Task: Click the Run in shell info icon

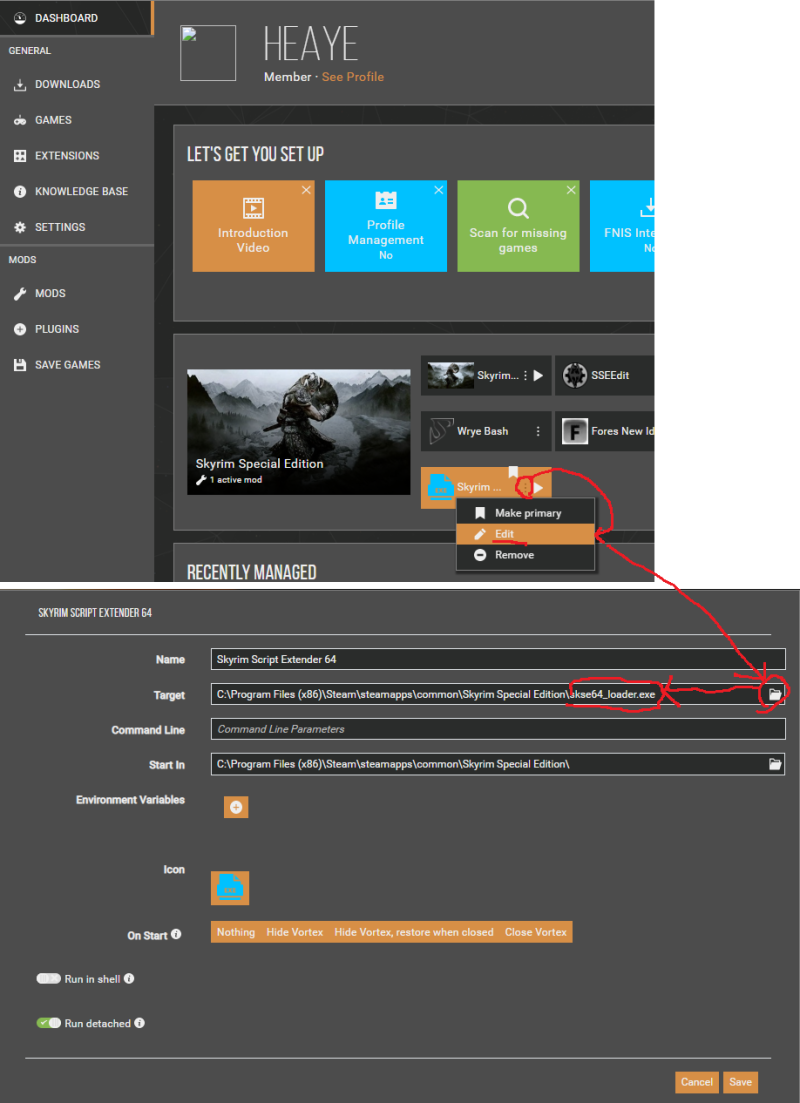Action: click(129, 978)
